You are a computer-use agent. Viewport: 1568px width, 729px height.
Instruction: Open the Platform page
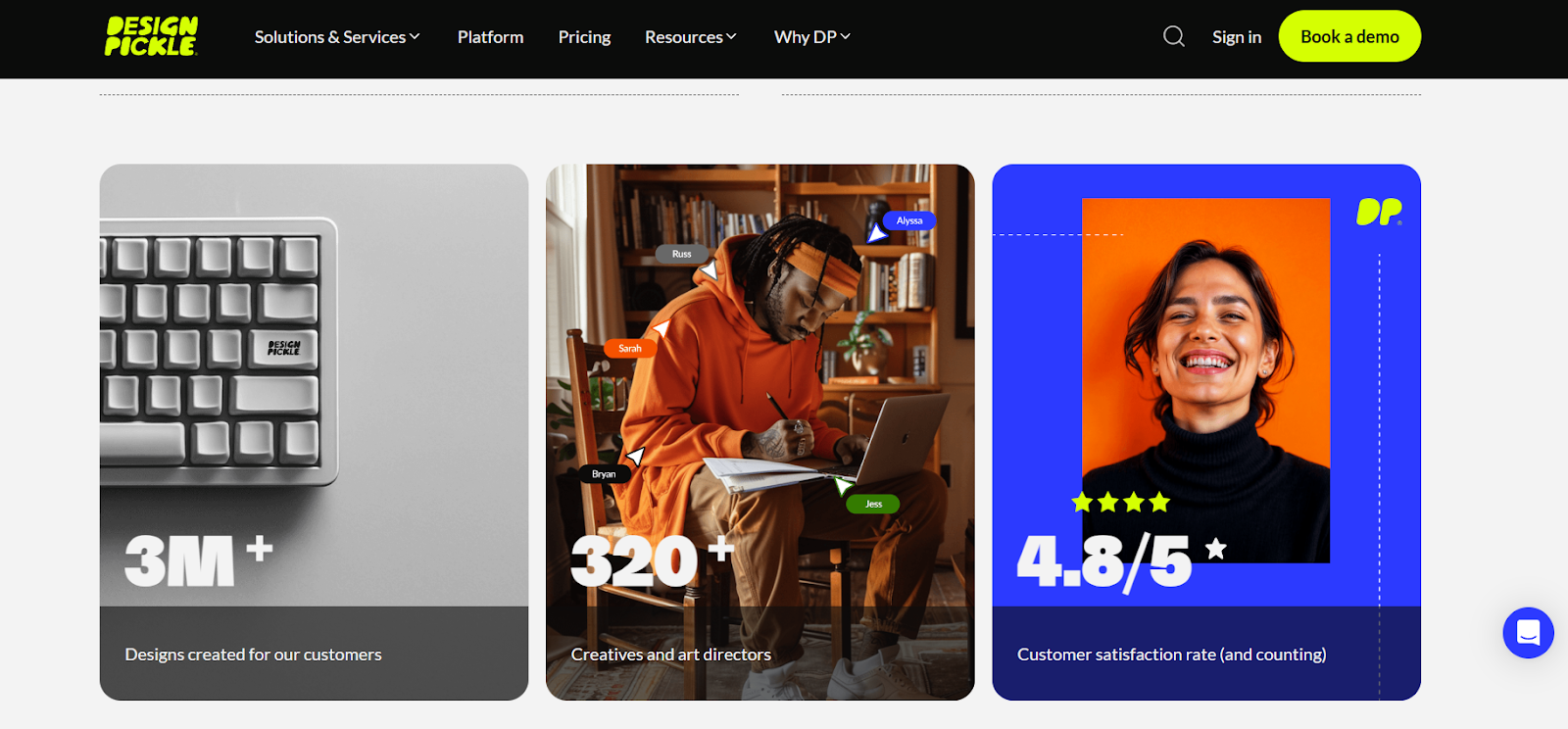pos(490,36)
